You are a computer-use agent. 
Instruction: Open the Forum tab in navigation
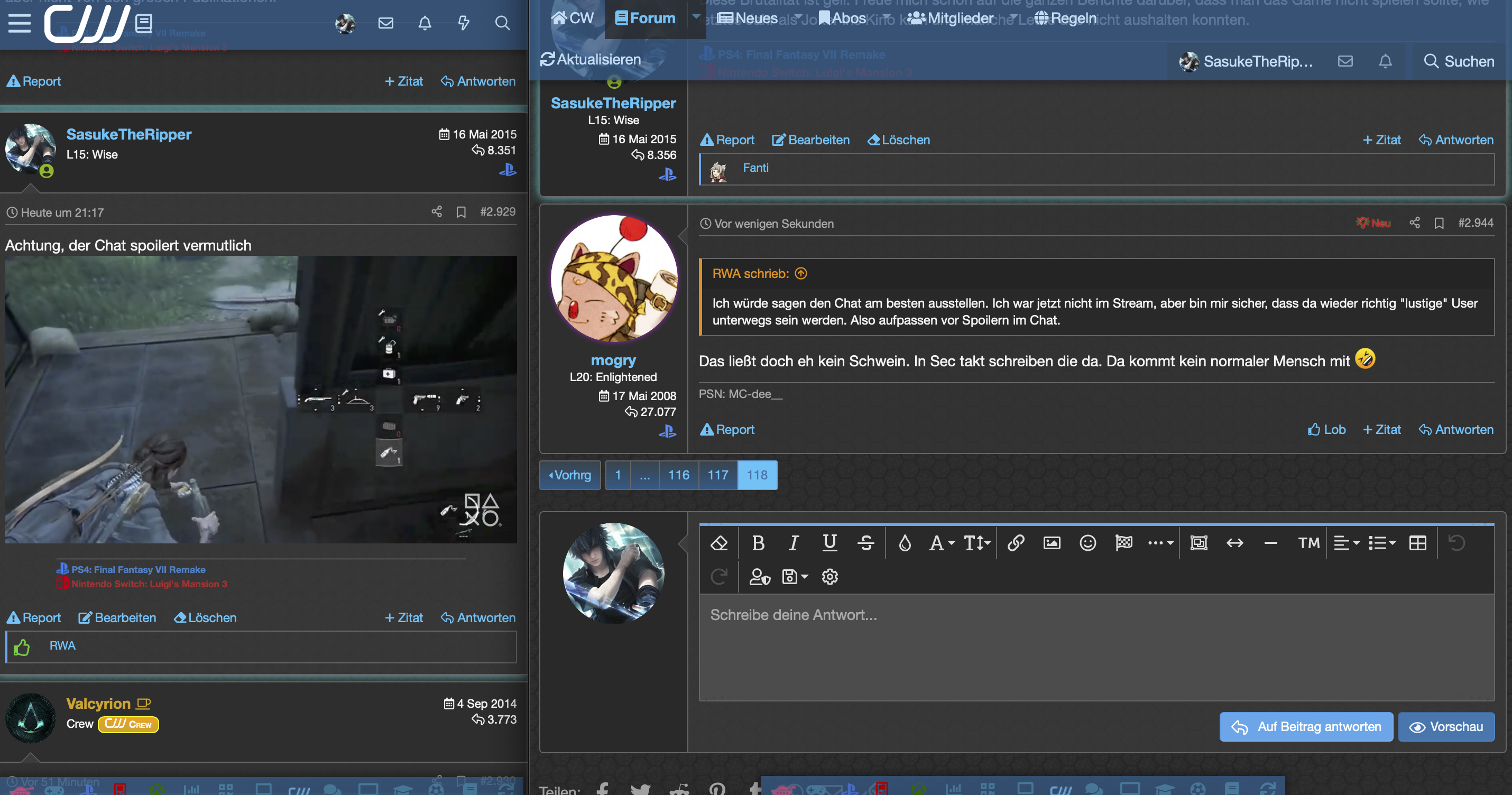point(645,18)
